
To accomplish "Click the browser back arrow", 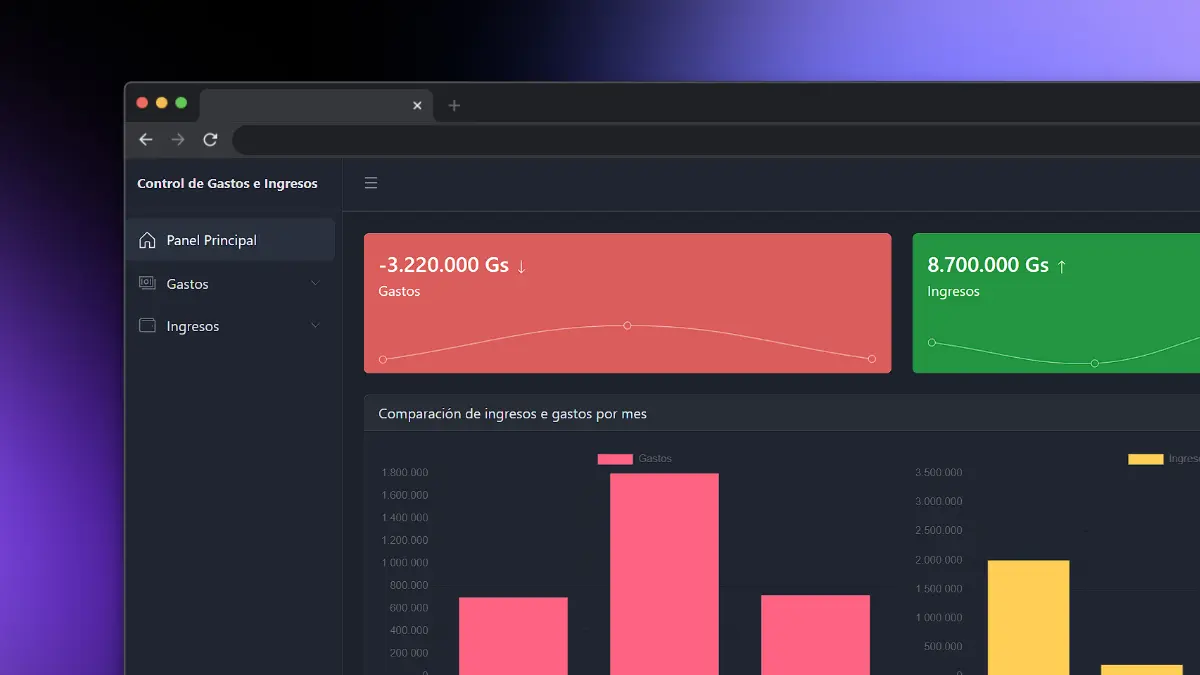I will click(146, 140).
